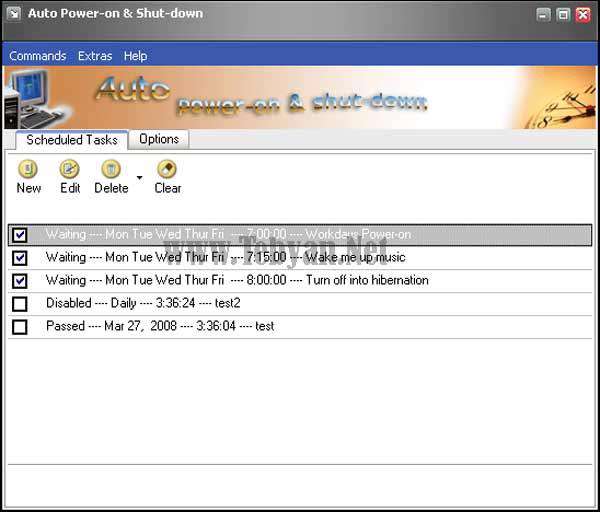This screenshot has width=600, height=512.
Task: Check the Passed test task checkbox
Action: [20, 327]
